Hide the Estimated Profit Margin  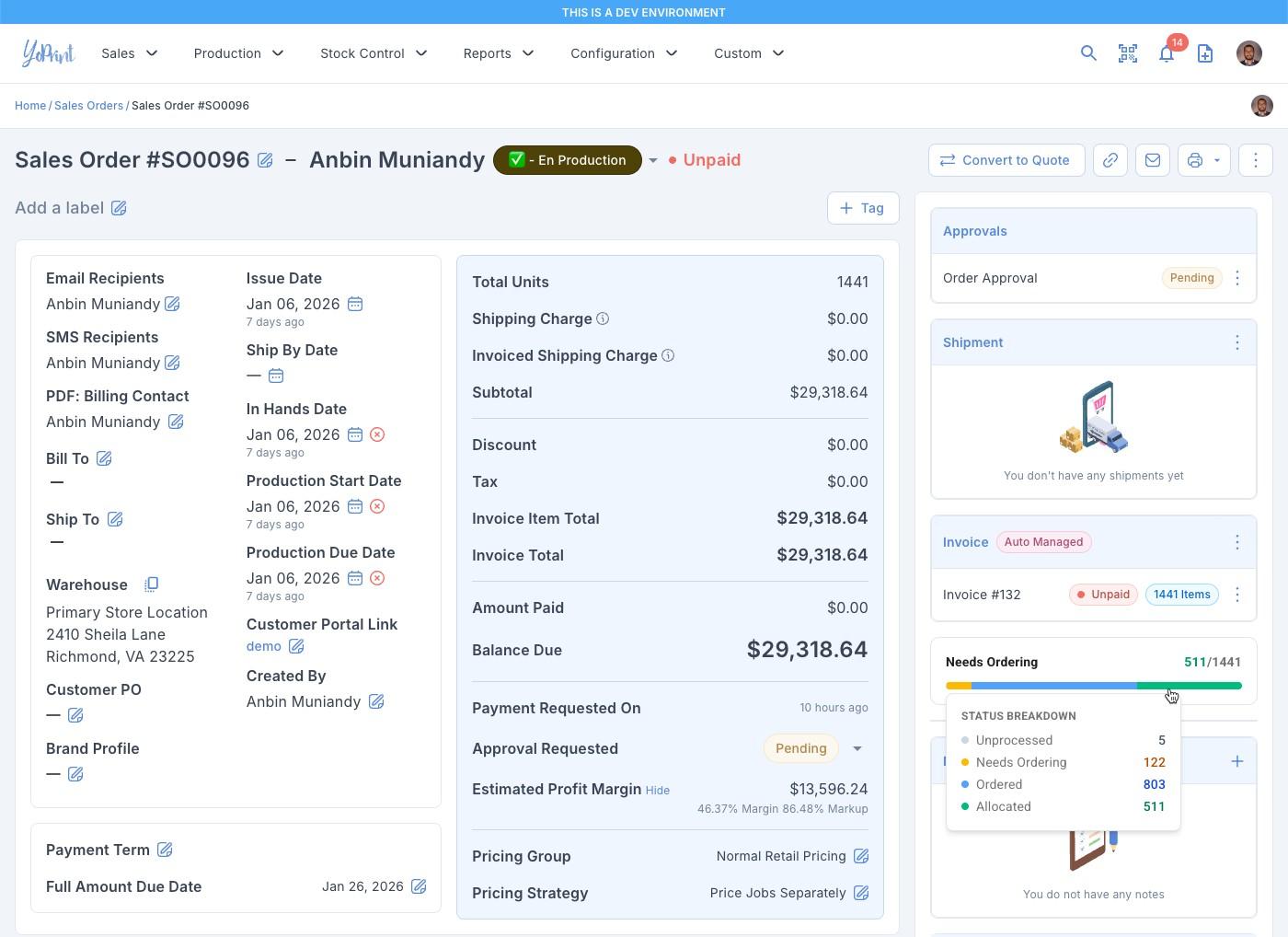coord(657,791)
